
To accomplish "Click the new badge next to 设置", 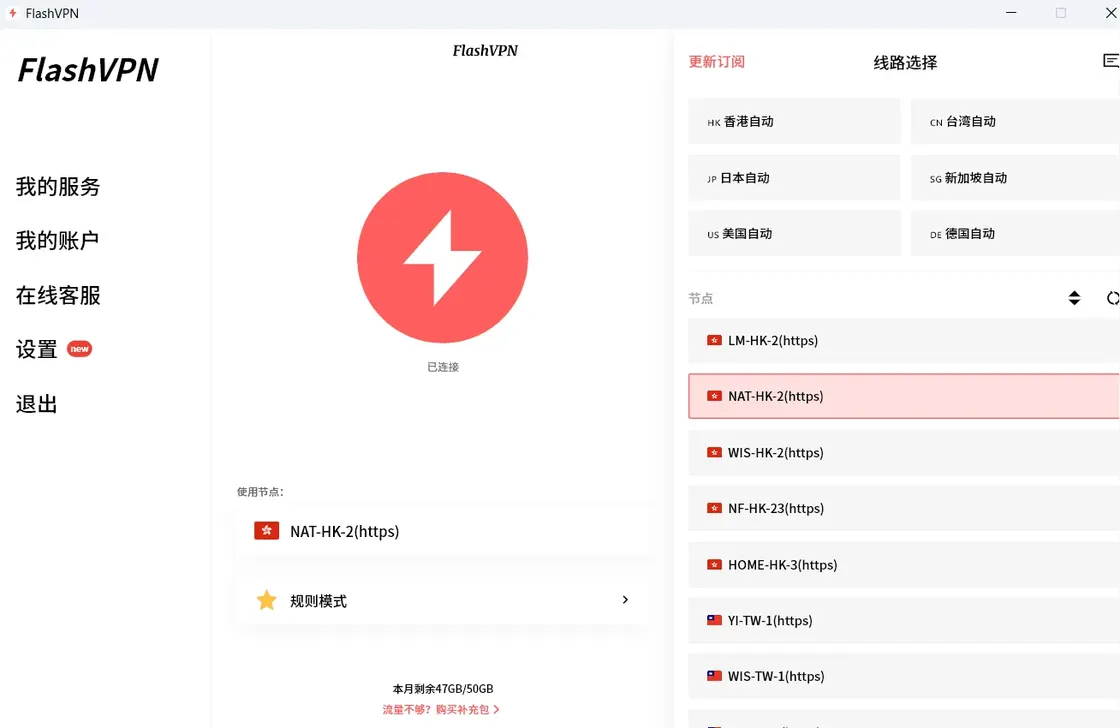I will [x=79, y=349].
